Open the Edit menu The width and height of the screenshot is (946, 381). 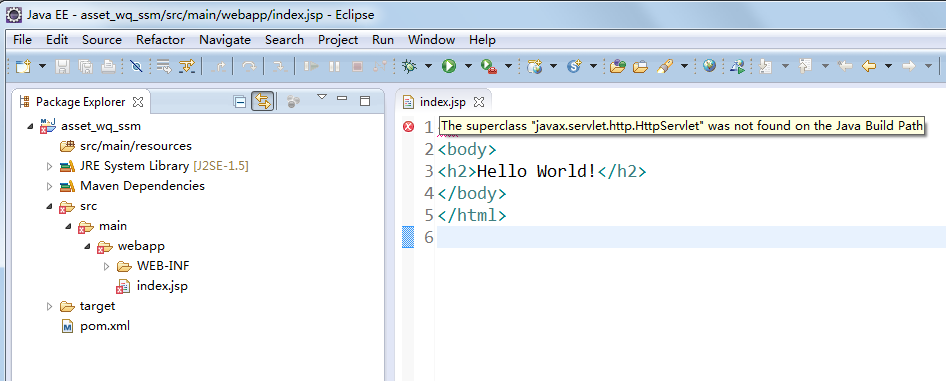[57, 40]
